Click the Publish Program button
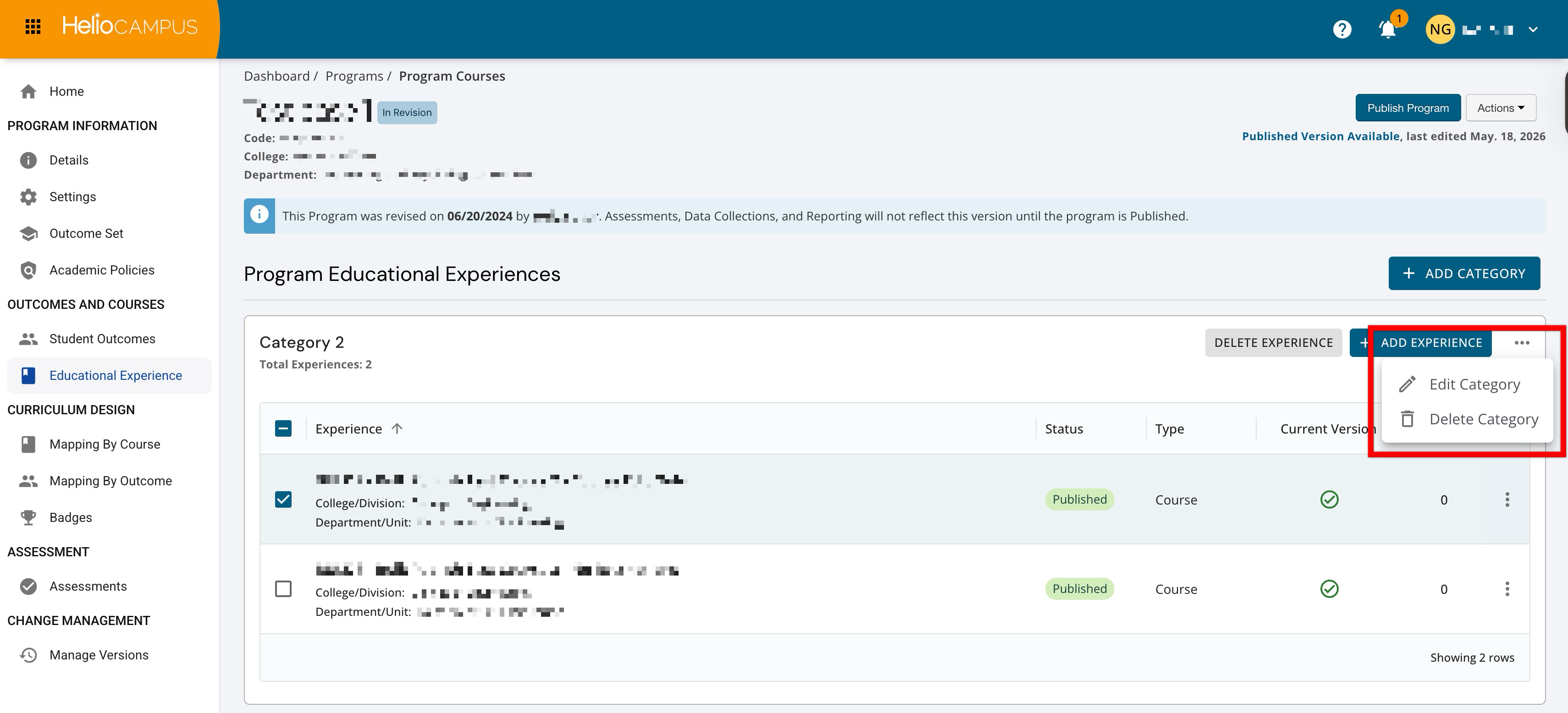The image size is (1568, 713). click(x=1408, y=108)
